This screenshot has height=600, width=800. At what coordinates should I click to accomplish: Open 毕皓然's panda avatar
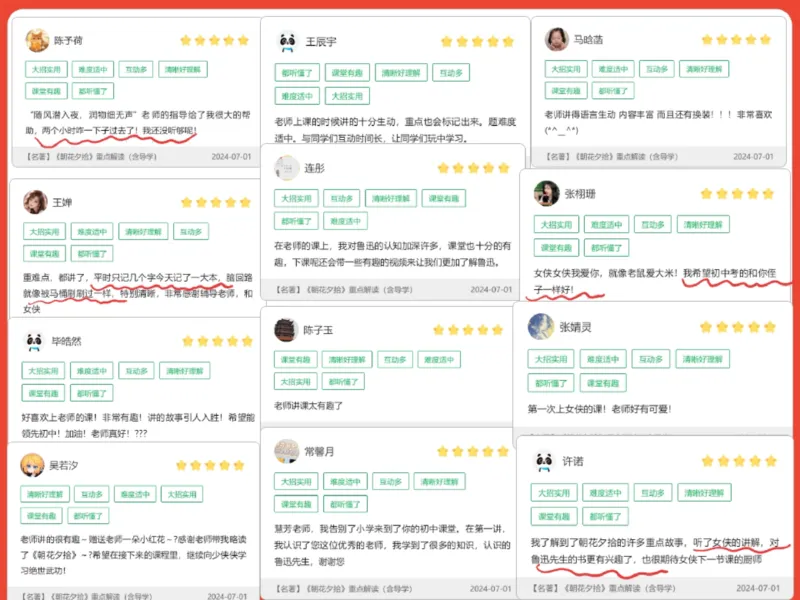(34, 341)
